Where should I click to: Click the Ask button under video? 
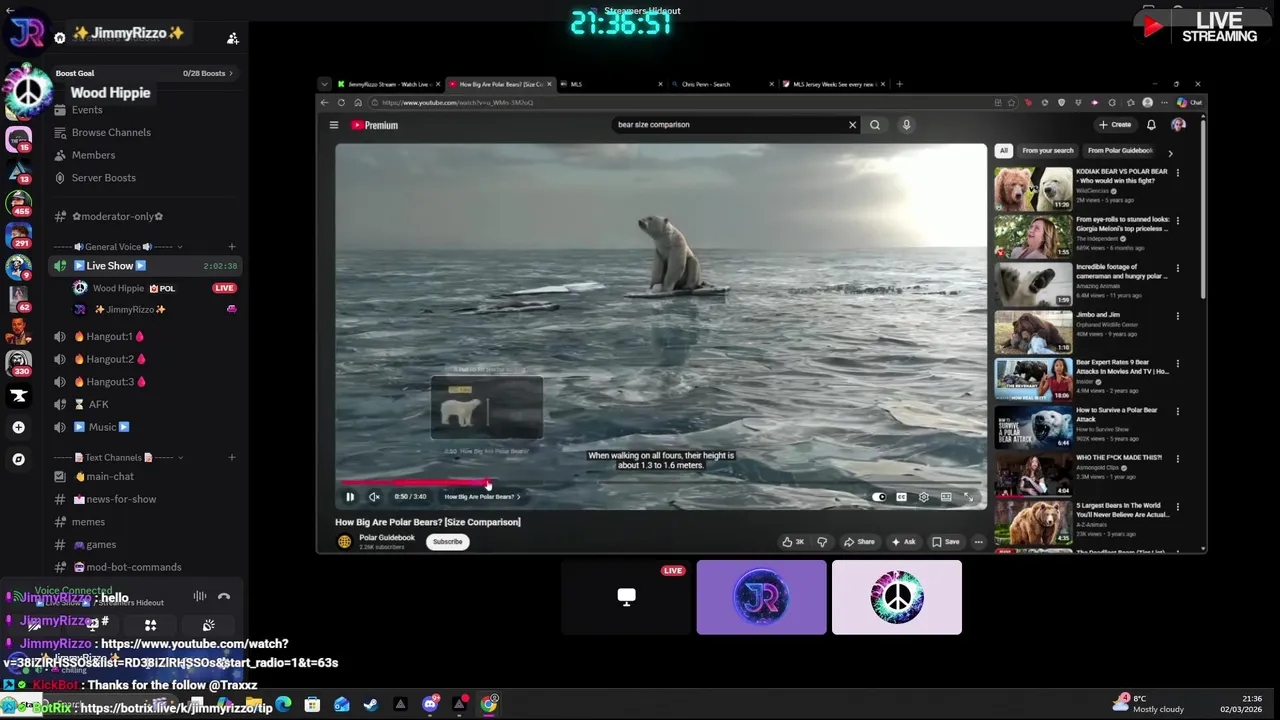click(903, 542)
